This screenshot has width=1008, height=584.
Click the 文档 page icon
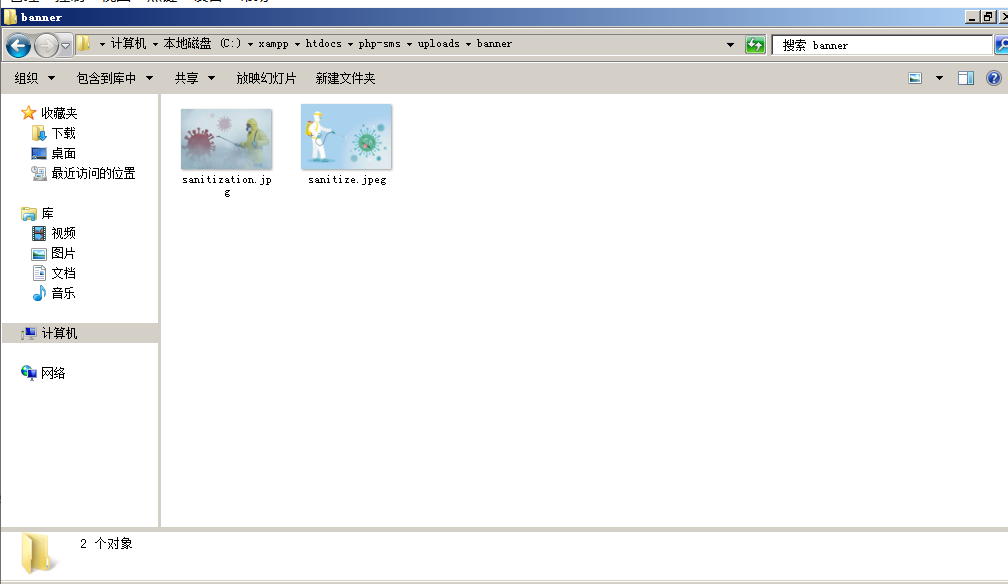(x=39, y=273)
